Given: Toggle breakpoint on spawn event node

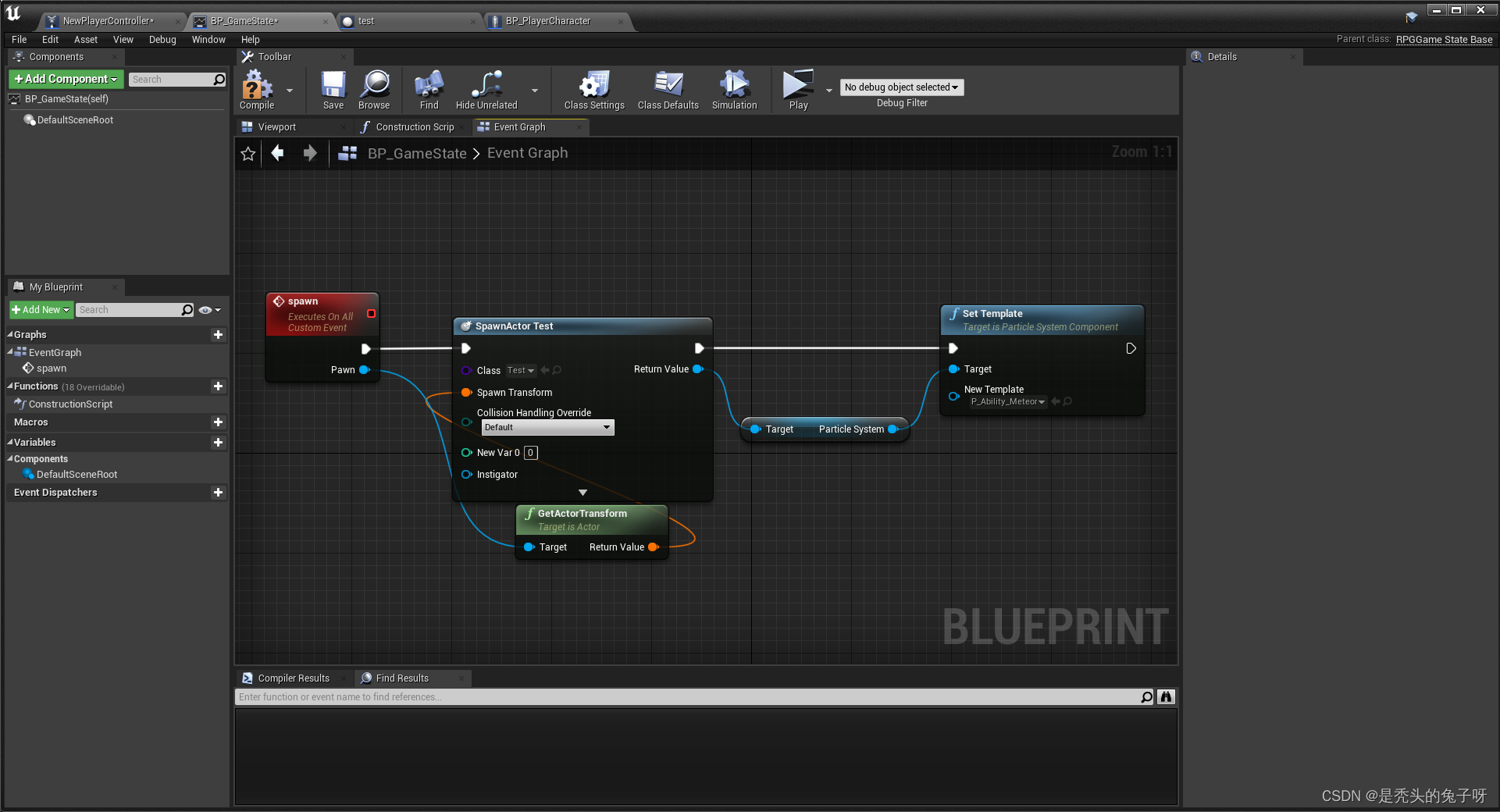Looking at the screenshot, I should 371,313.
